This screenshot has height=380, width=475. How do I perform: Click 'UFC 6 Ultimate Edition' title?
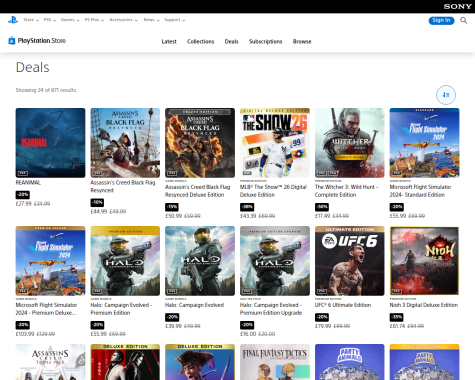(343, 305)
